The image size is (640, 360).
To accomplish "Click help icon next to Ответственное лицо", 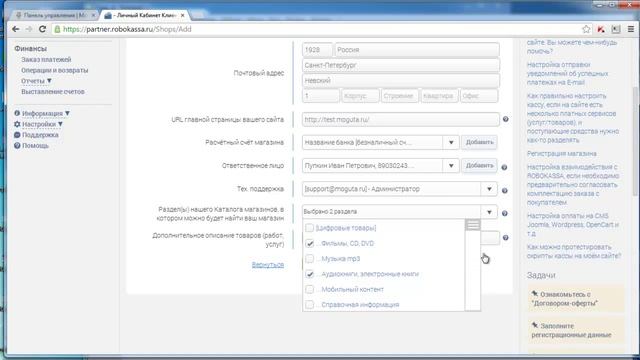I will [504, 167].
